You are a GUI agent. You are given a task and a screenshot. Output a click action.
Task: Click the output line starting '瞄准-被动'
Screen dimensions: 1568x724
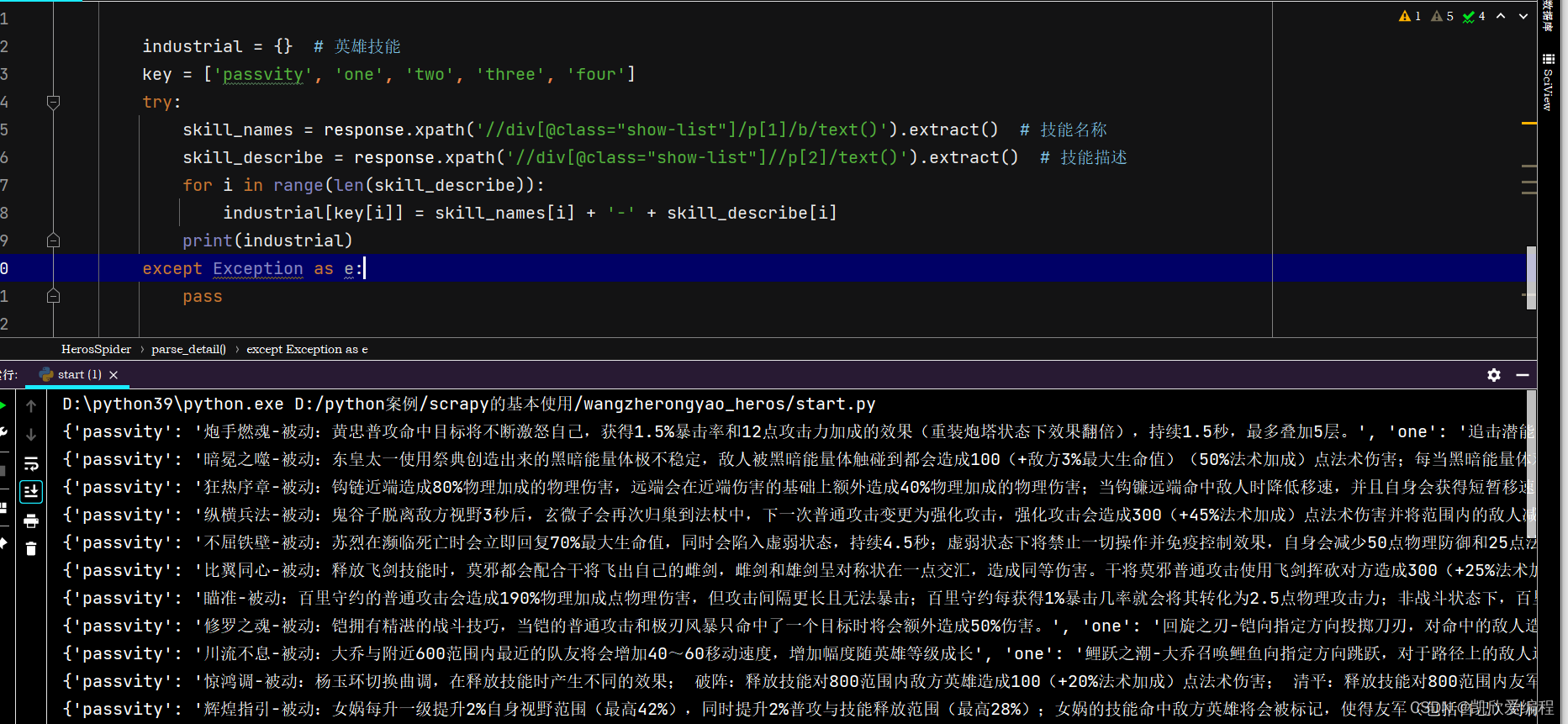(799, 598)
